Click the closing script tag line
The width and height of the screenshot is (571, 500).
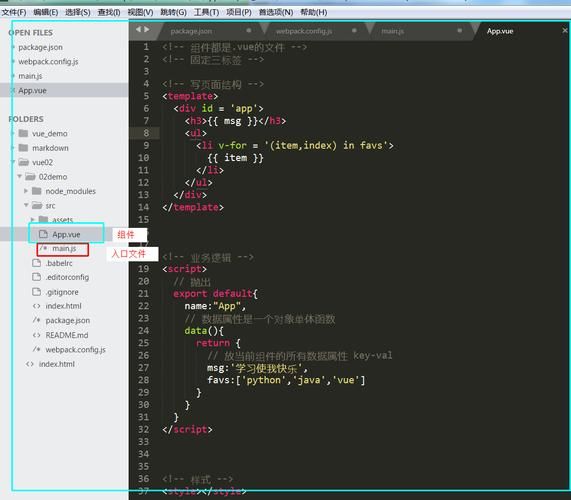click(187, 429)
